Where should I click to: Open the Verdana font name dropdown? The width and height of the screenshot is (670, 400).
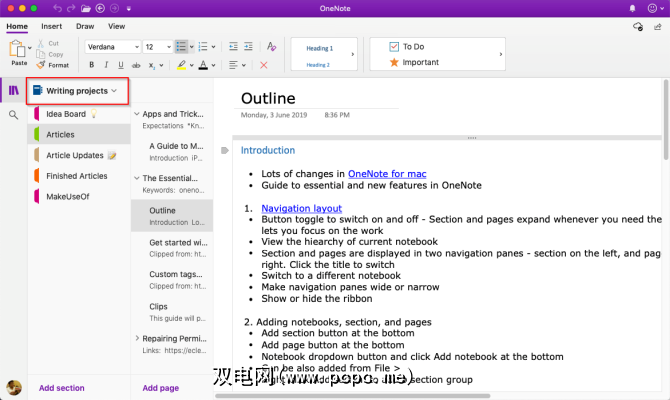point(111,46)
